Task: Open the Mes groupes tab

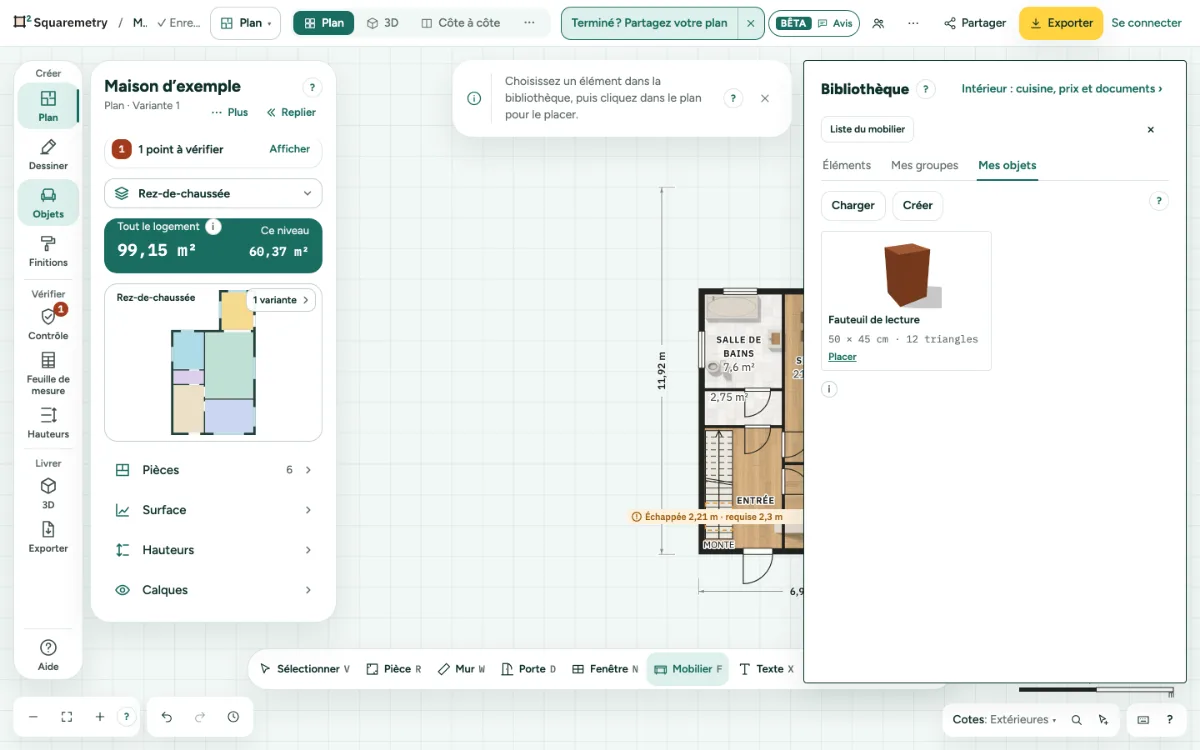Action: point(924,165)
